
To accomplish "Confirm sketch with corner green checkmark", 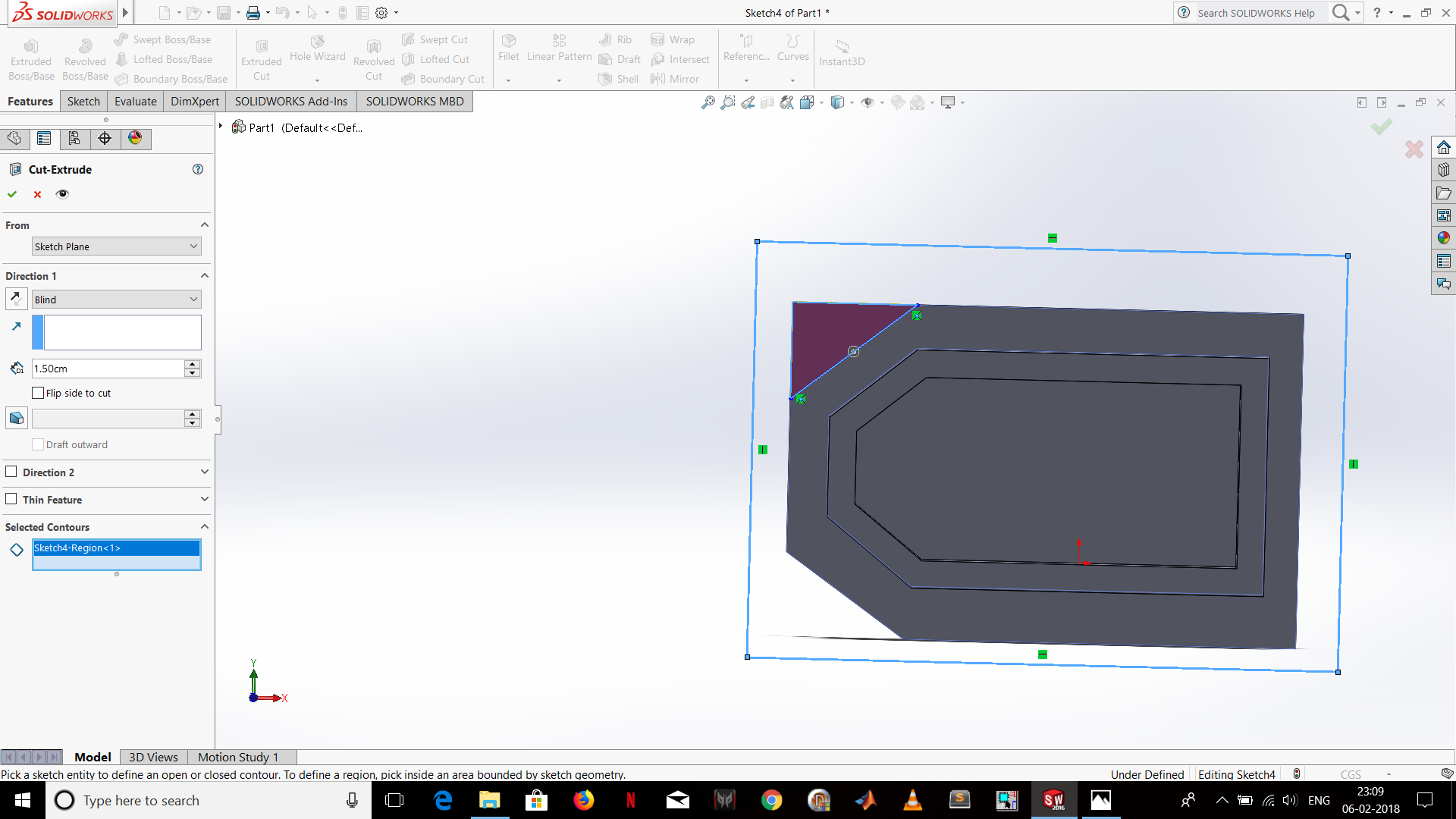I will click(1382, 127).
